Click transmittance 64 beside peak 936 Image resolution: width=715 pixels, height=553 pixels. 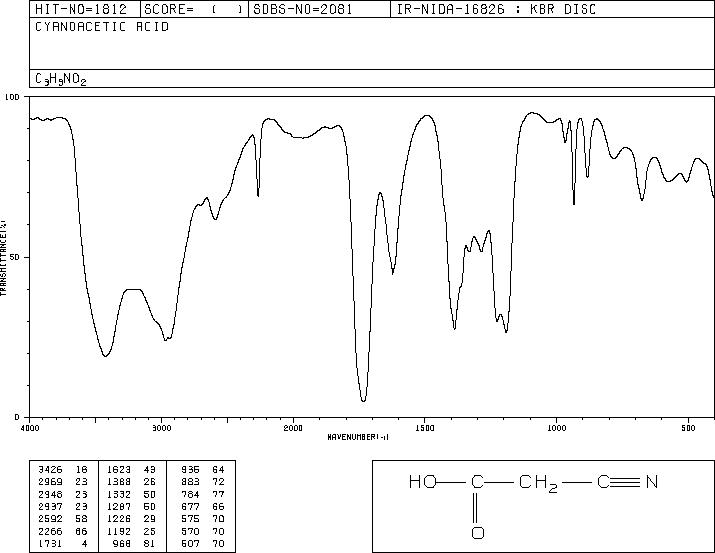tap(218, 470)
